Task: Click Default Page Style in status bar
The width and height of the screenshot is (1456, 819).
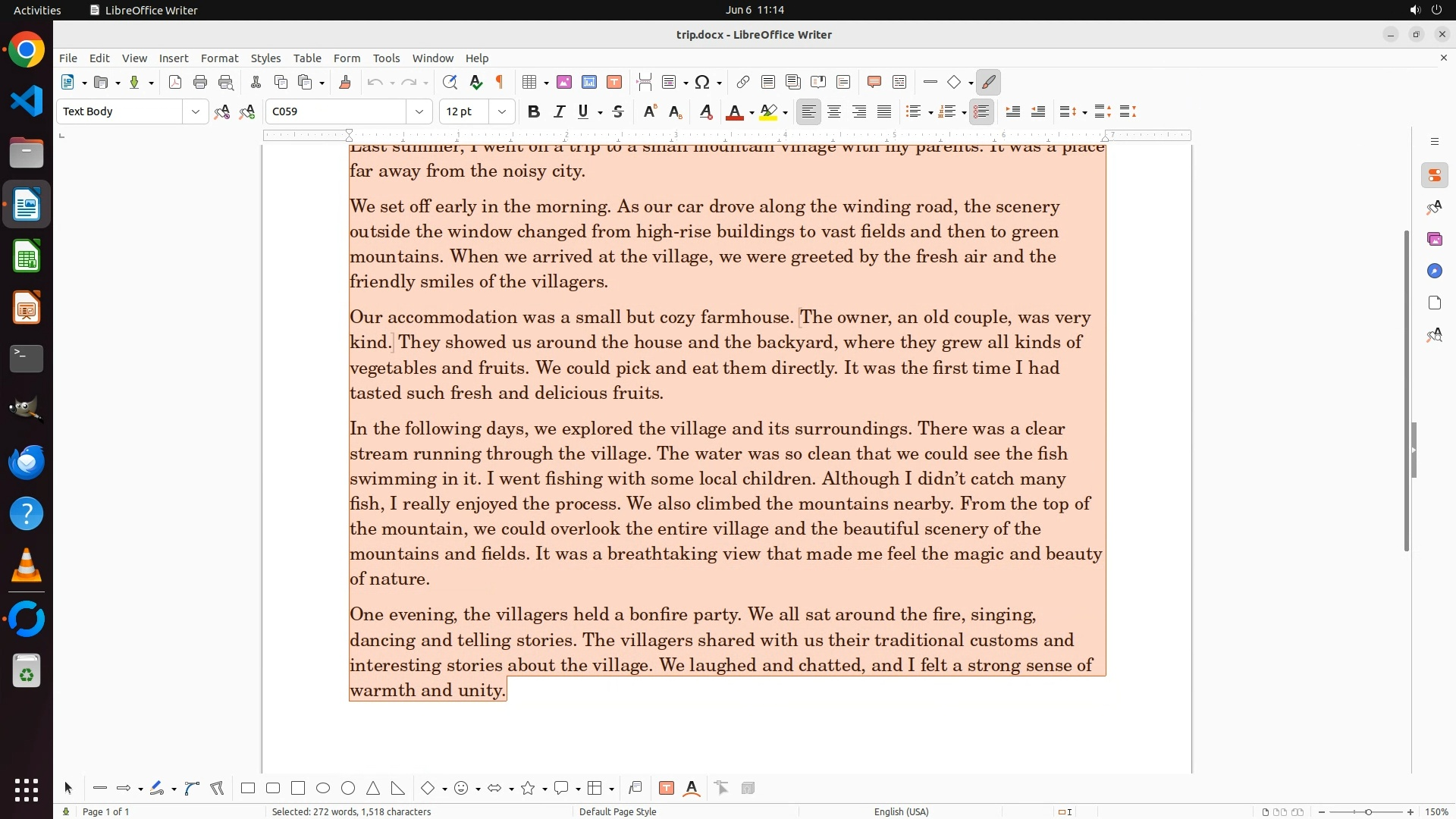Action: 617,811
